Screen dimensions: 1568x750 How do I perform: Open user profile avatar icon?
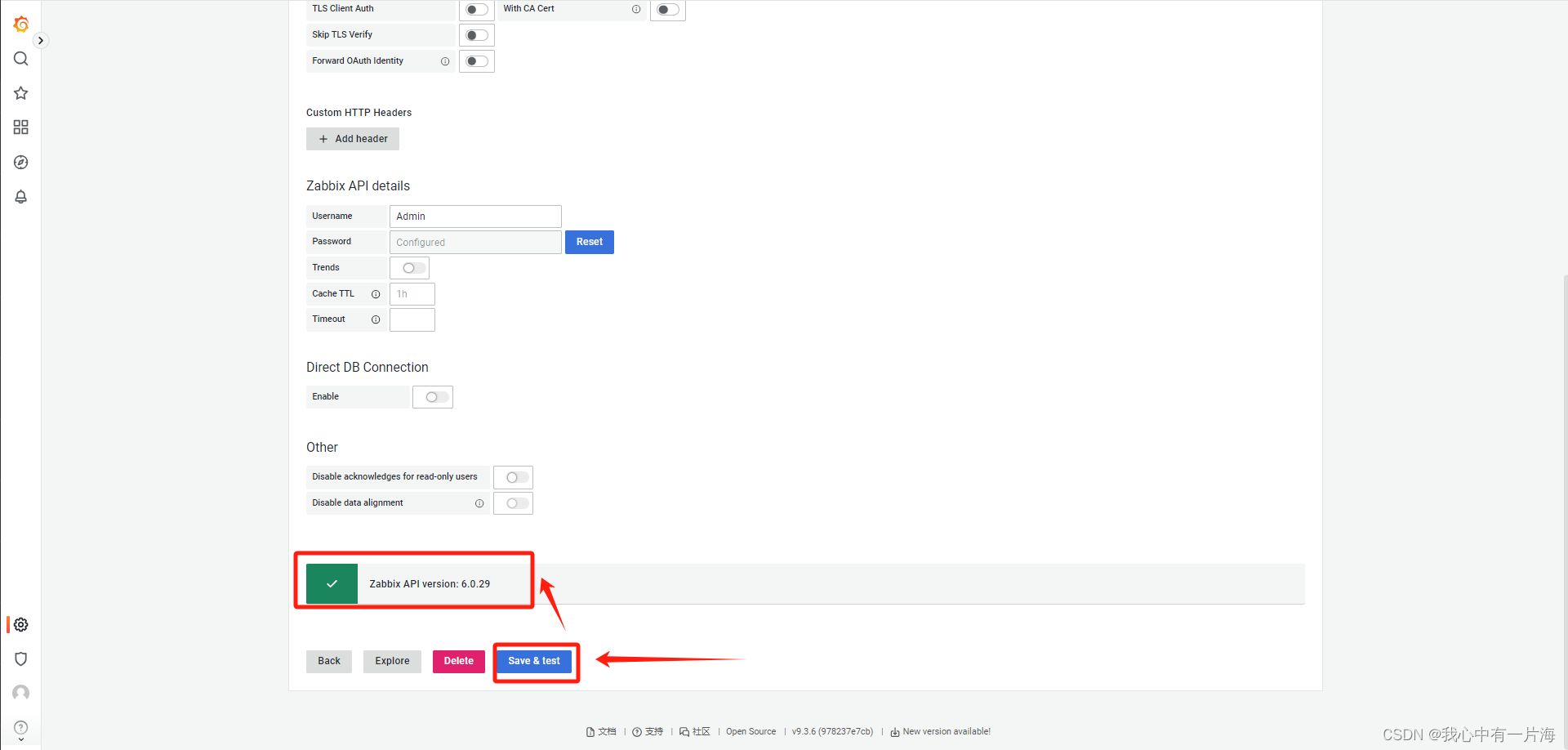[21, 694]
